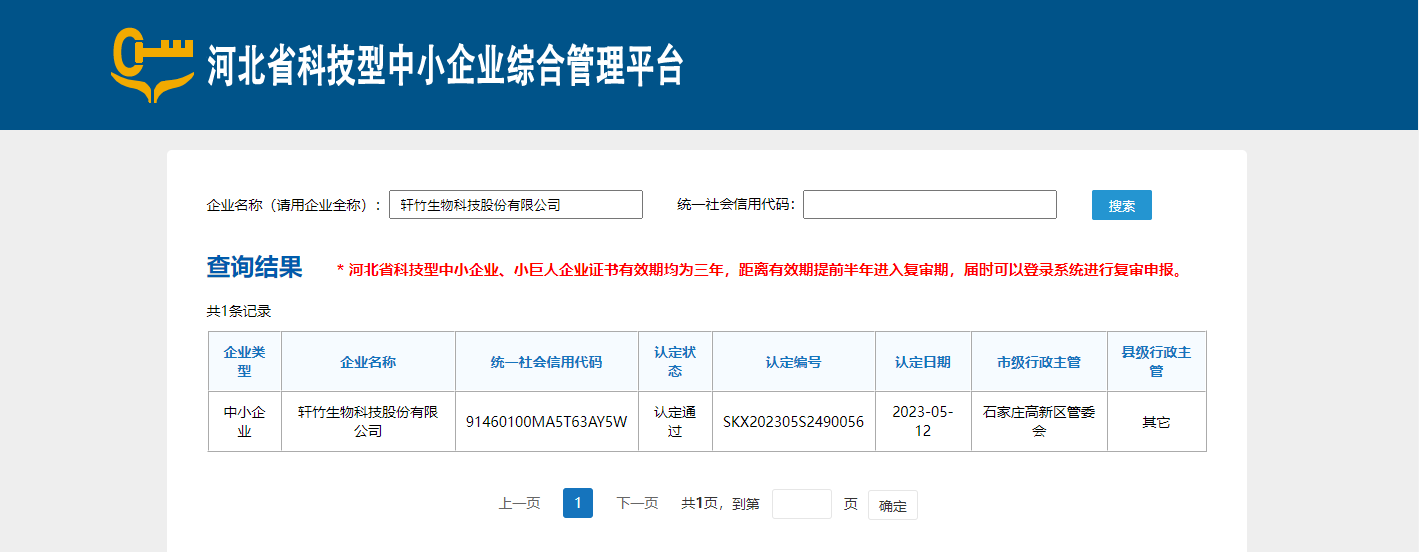Select page number 1 in pagination
1419x552 pixels.
[577, 504]
